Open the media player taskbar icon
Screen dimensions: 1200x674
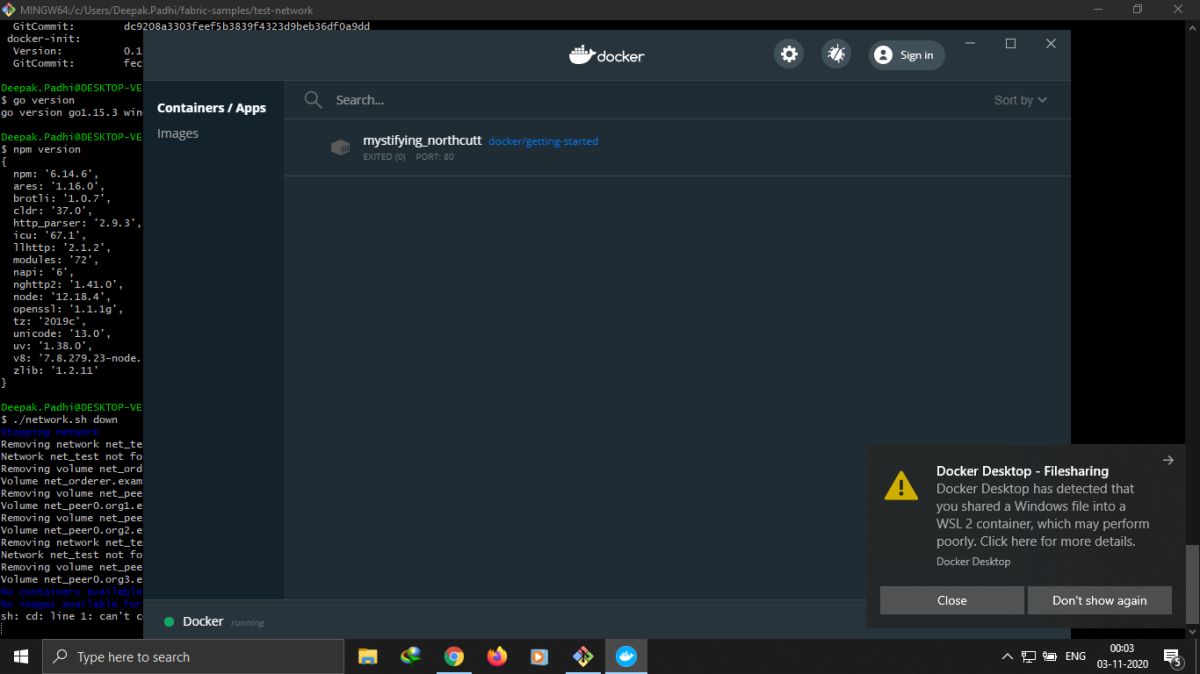[540, 657]
